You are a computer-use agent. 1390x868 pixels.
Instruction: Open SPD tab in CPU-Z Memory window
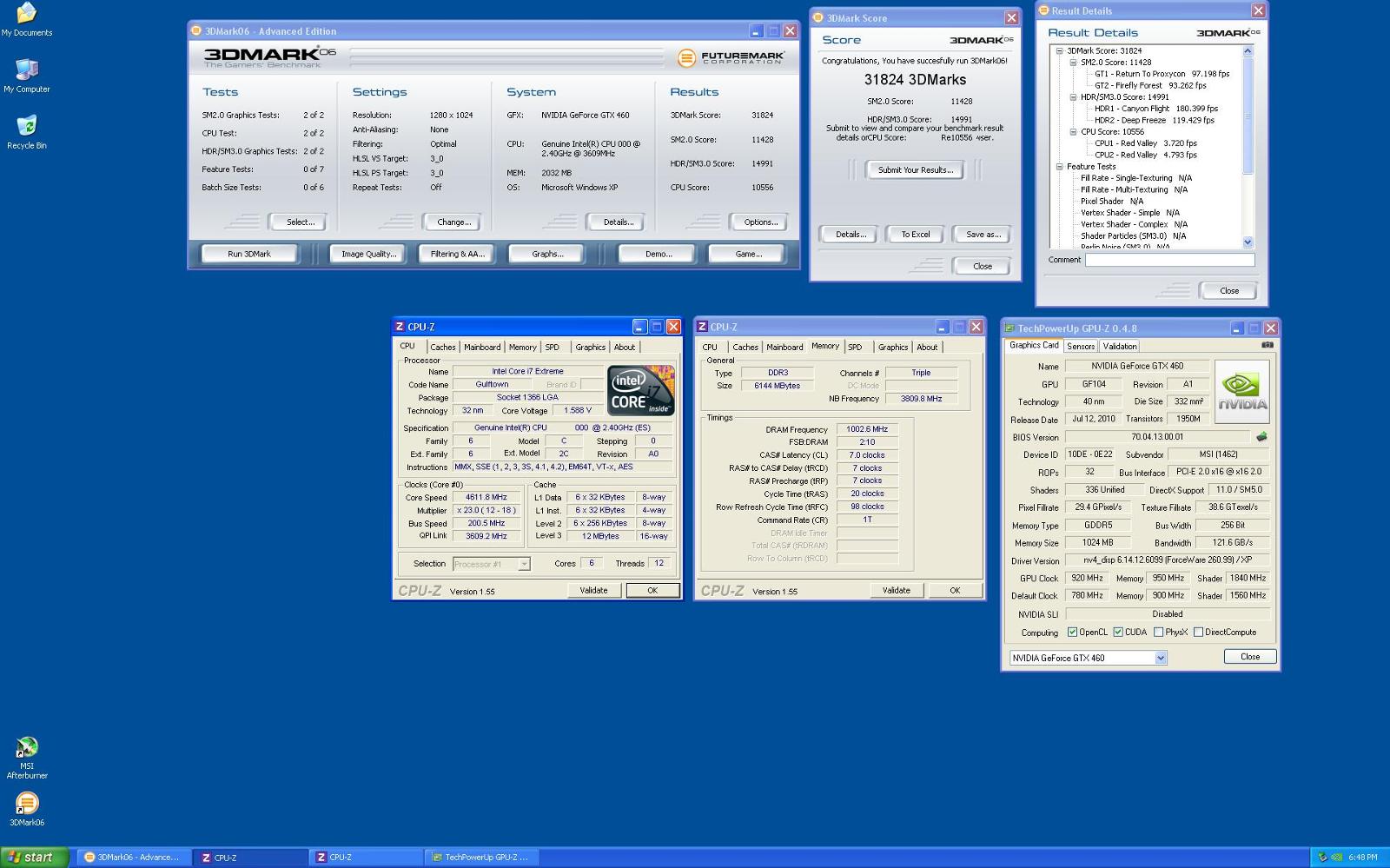[855, 347]
